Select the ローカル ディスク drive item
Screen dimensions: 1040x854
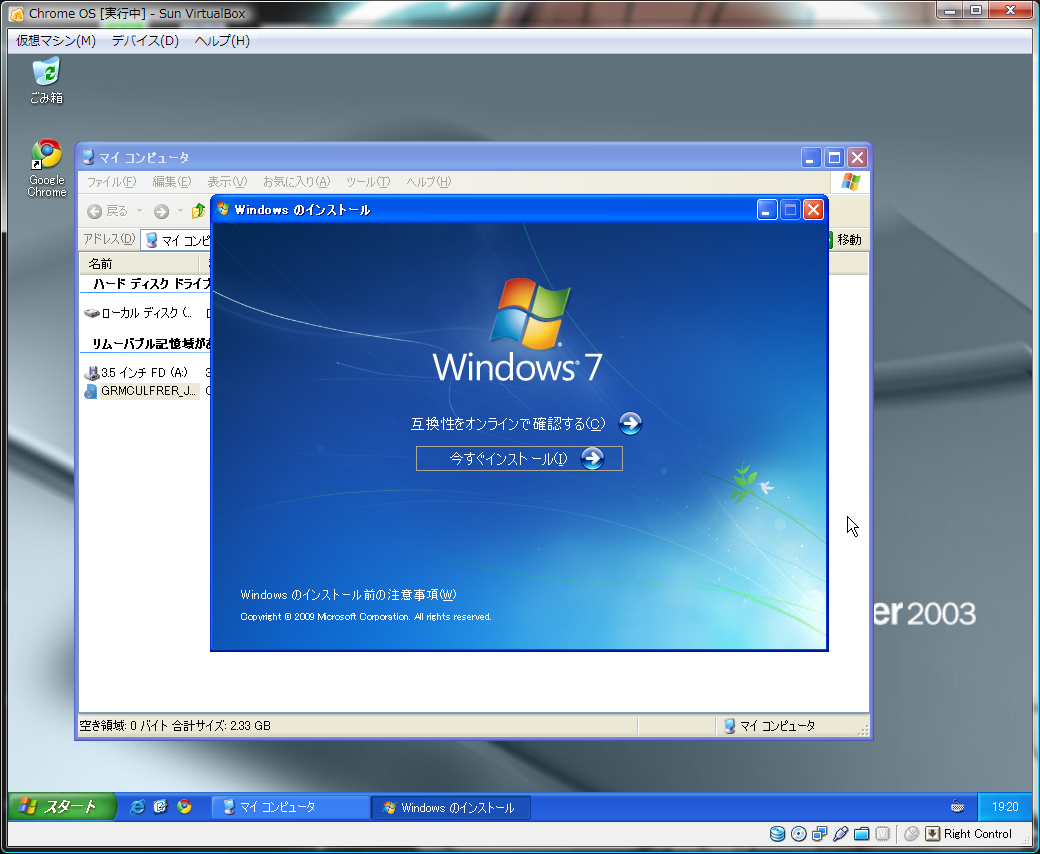pyautogui.click(x=138, y=312)
